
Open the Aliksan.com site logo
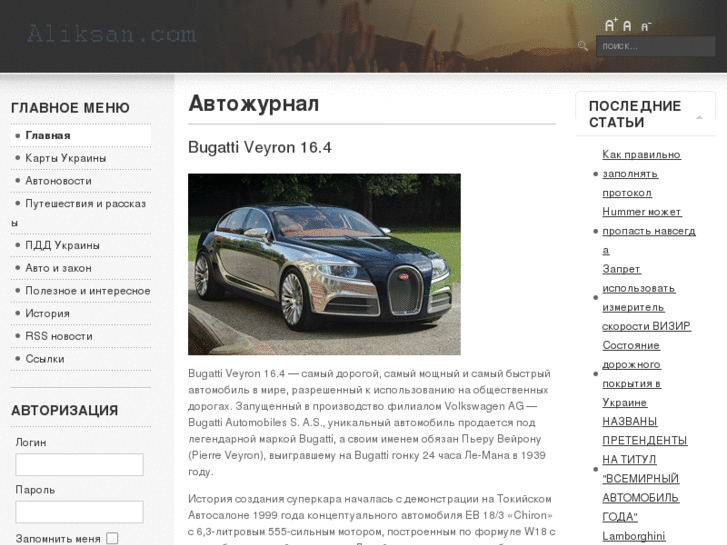point(111,34)
